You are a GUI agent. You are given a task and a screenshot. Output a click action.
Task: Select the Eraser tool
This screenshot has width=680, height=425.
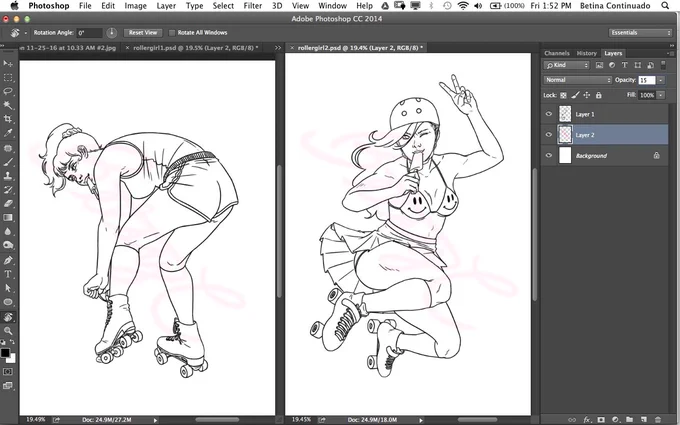8,204
